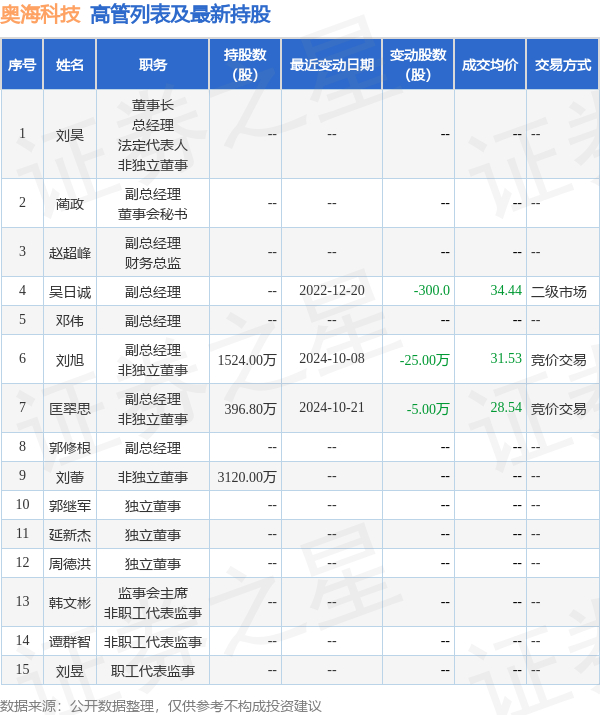Click row number 13
Image resolution: width=600 pixels, height=715 pixels.
pyautogui.click(x=22, y=601)
